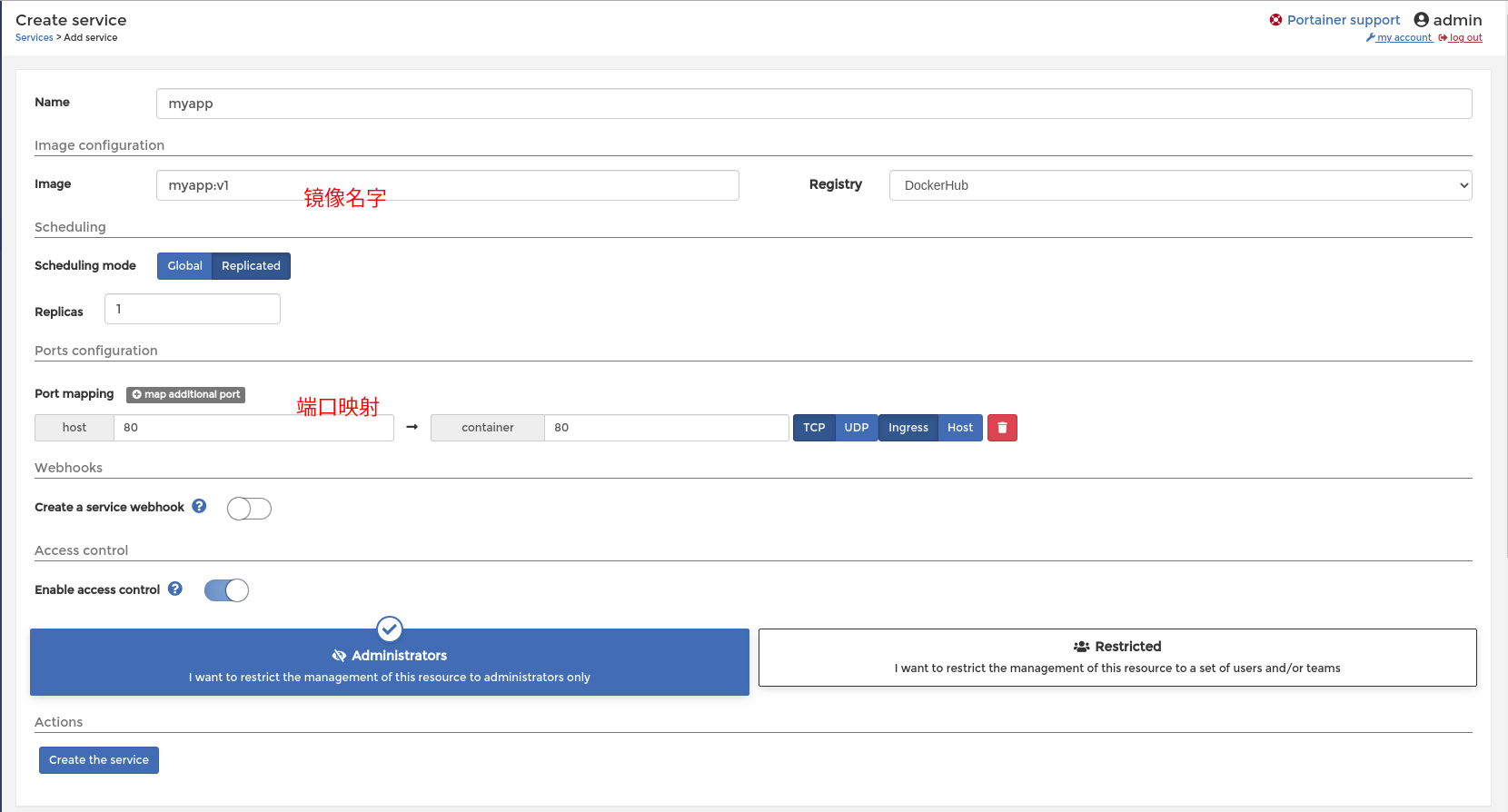Select Administrators only access option

(390, 662)
